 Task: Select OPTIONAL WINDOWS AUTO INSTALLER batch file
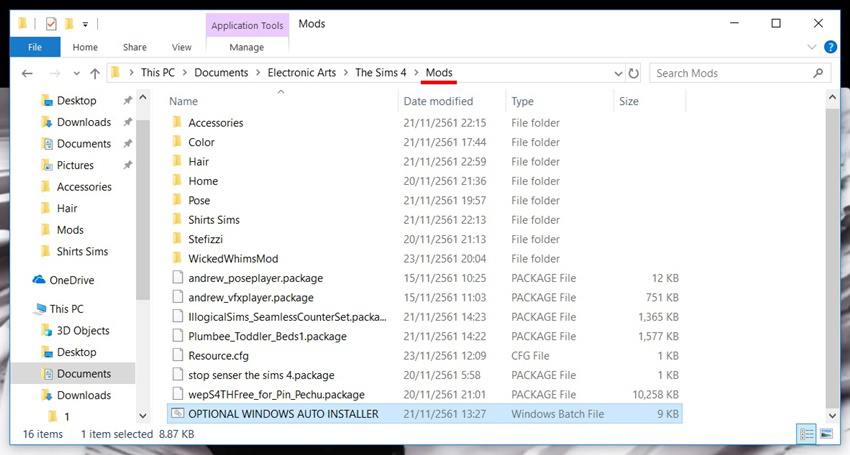pos(424,414)
